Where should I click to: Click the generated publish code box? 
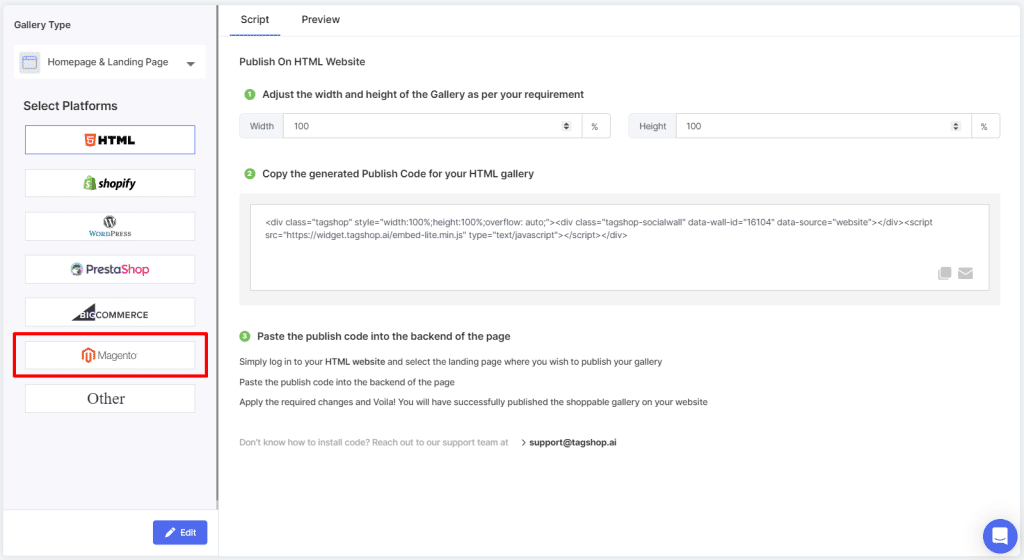(600, 240)
